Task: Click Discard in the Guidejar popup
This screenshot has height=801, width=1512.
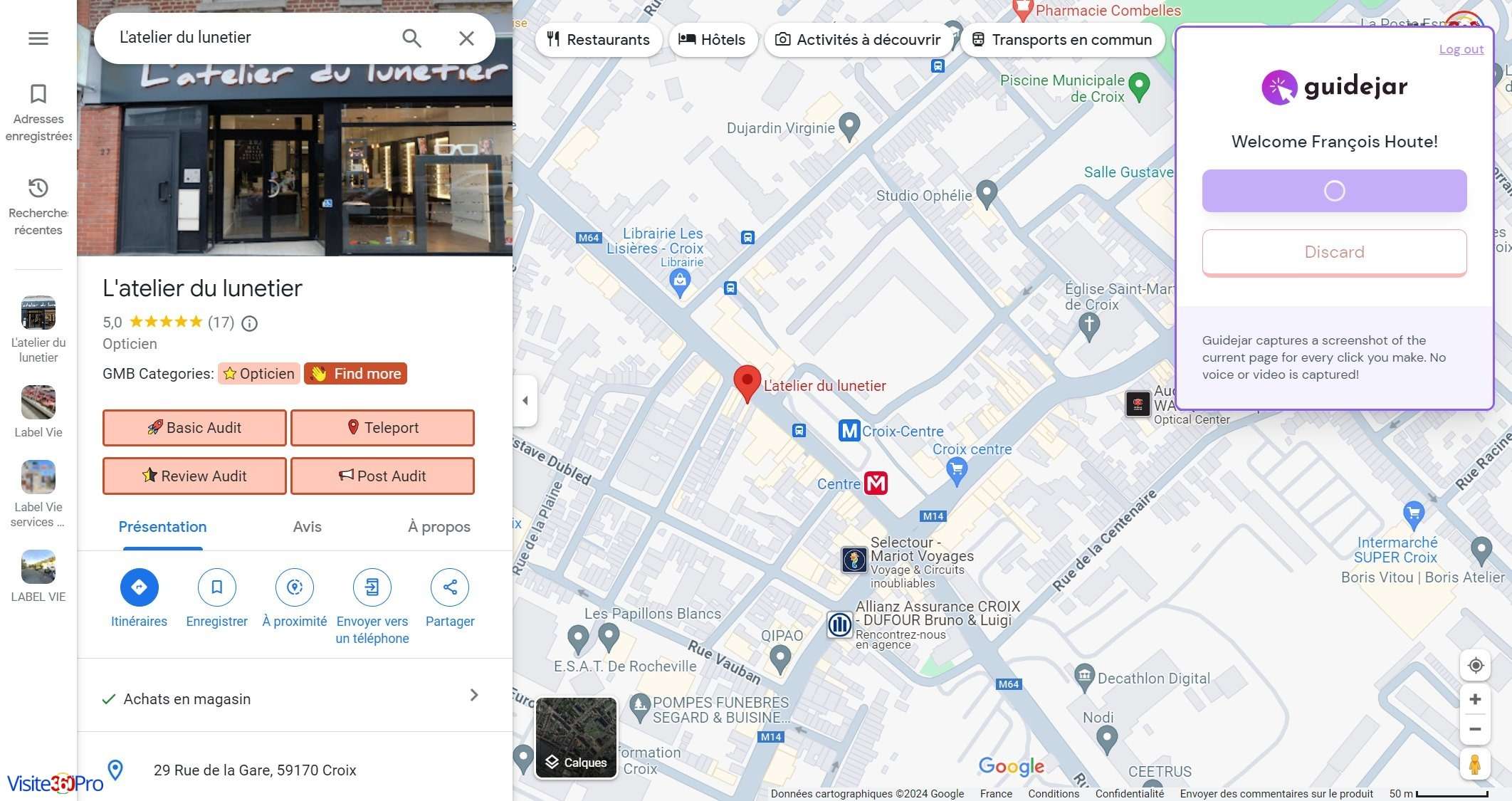Action: pos(1334,252)
